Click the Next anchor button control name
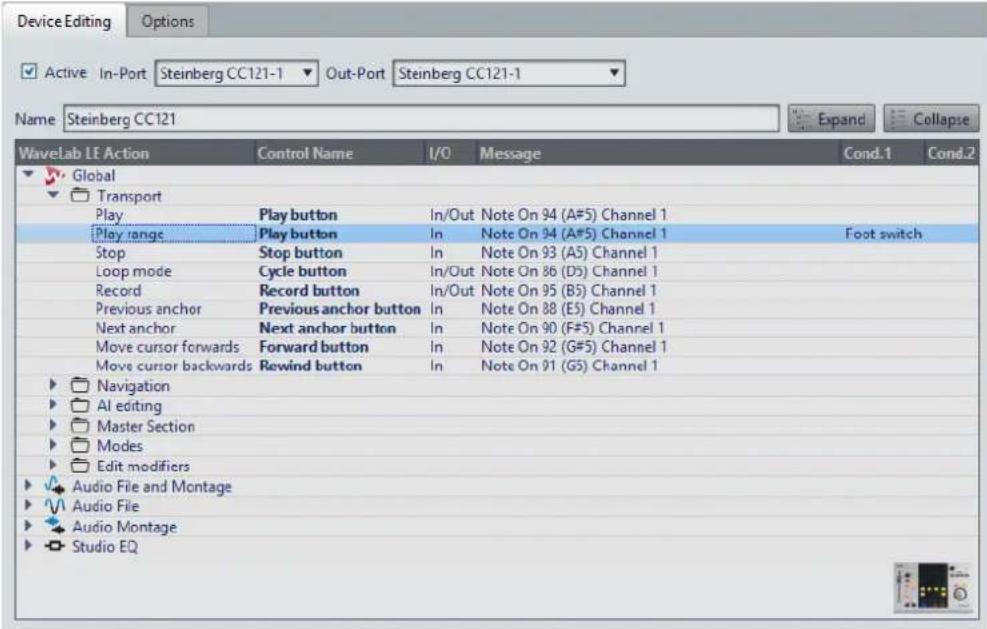The width and height of the screenshot is (987, 629). point(327,328)
